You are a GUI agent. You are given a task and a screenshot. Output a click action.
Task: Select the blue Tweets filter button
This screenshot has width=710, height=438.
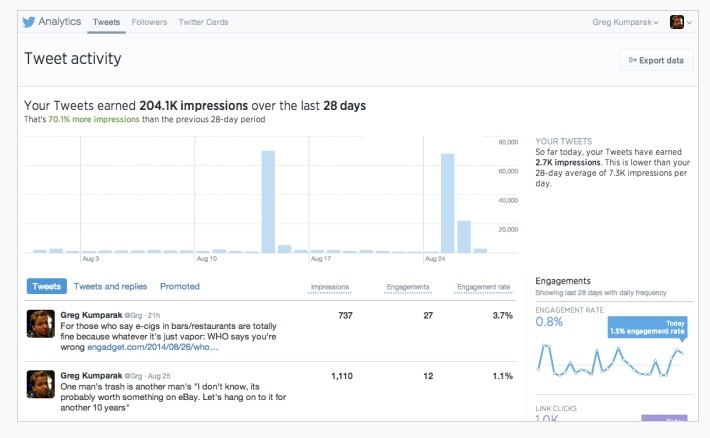click(x=47, y=286)
